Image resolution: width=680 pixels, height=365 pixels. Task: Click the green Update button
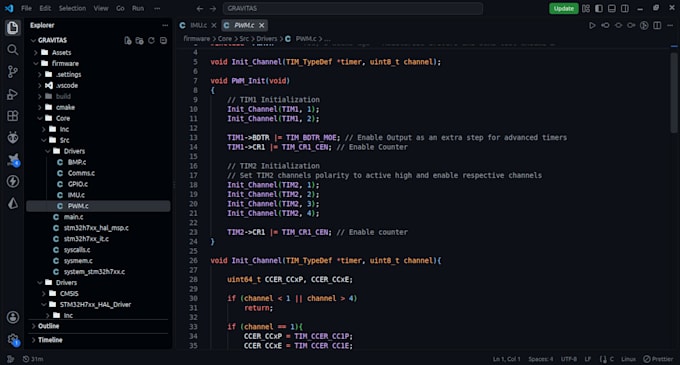[563, 8]
